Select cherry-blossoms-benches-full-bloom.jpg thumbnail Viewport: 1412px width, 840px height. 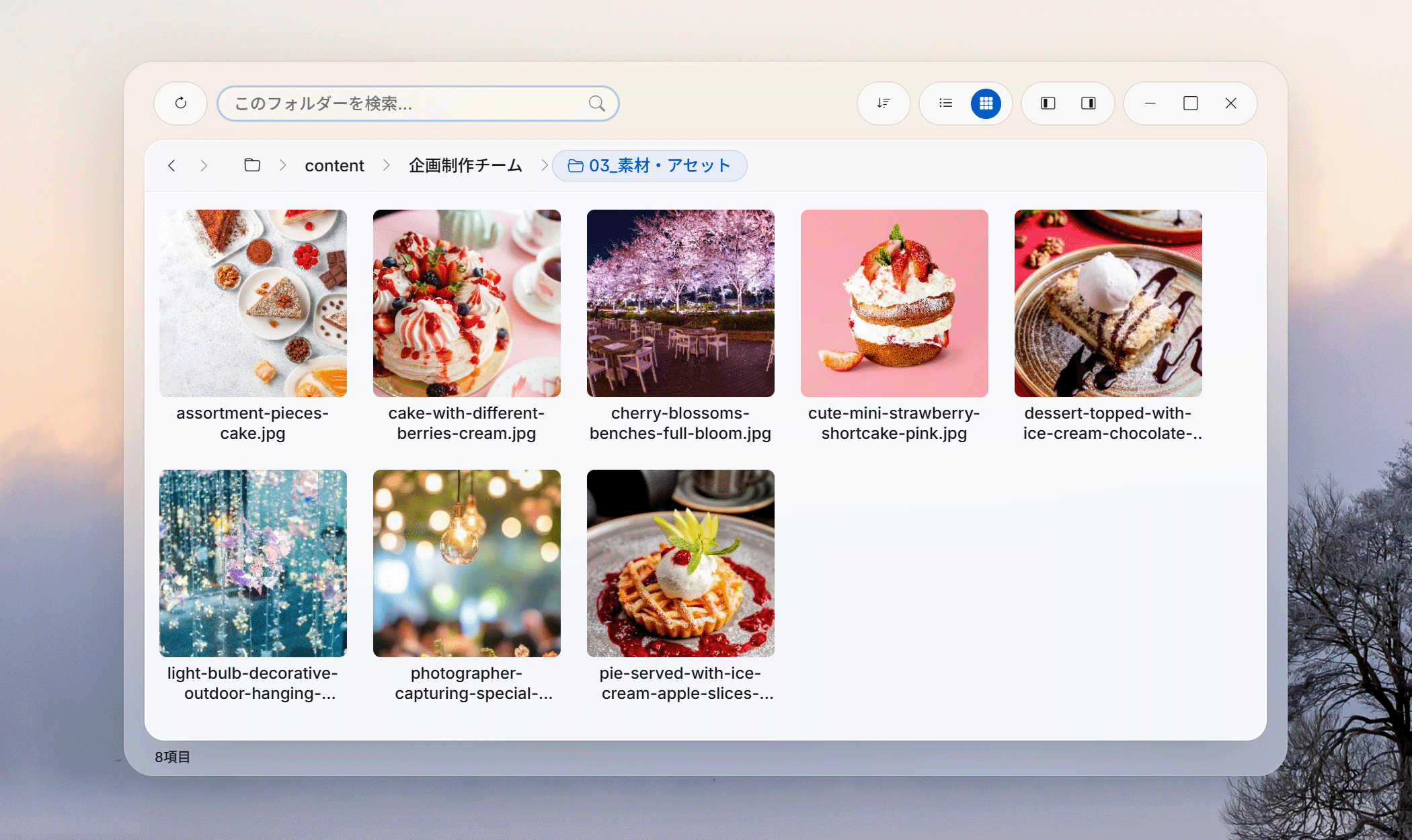tap(680, 303)
